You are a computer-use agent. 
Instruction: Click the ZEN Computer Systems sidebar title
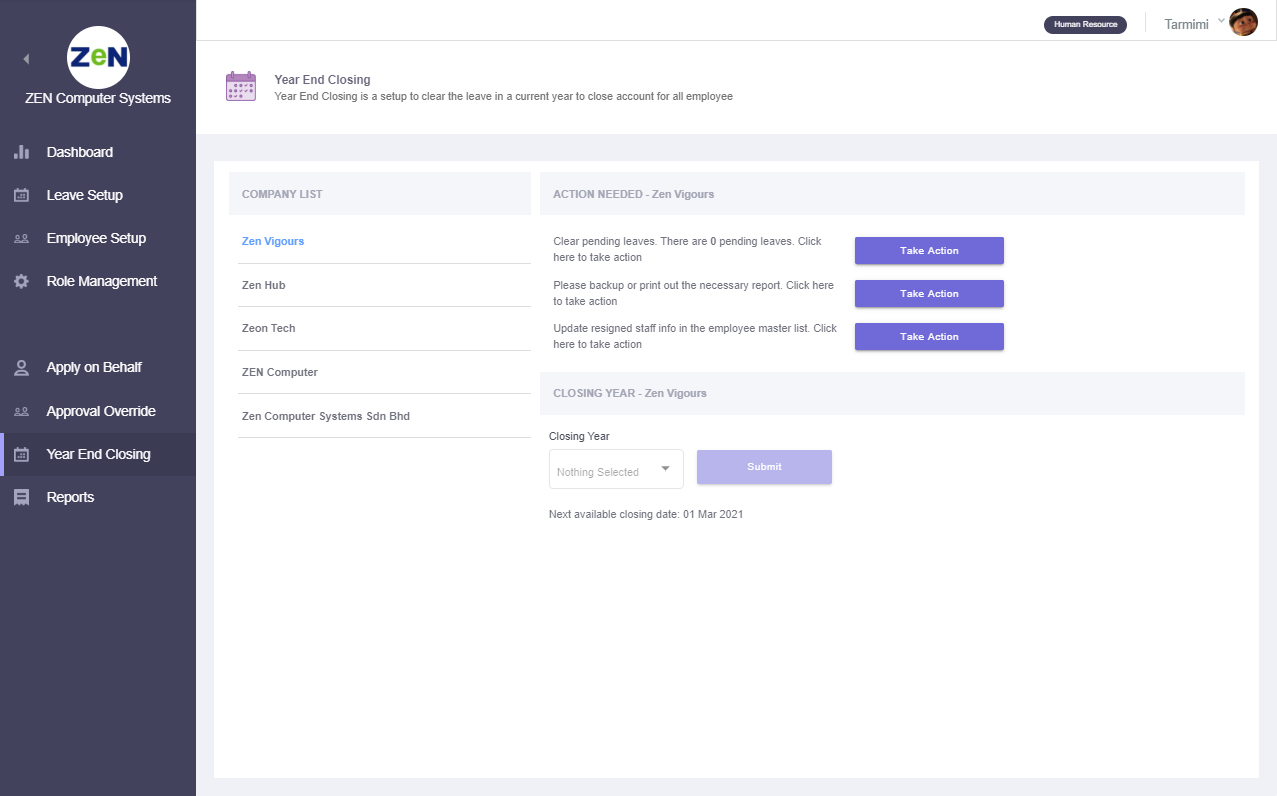[x=98, y=98]
